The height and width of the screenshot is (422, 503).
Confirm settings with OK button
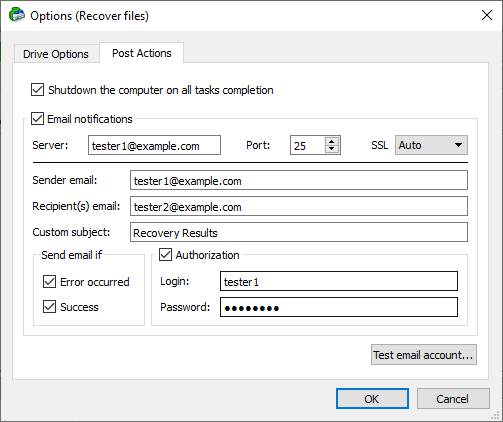click(x=372, y=399)
